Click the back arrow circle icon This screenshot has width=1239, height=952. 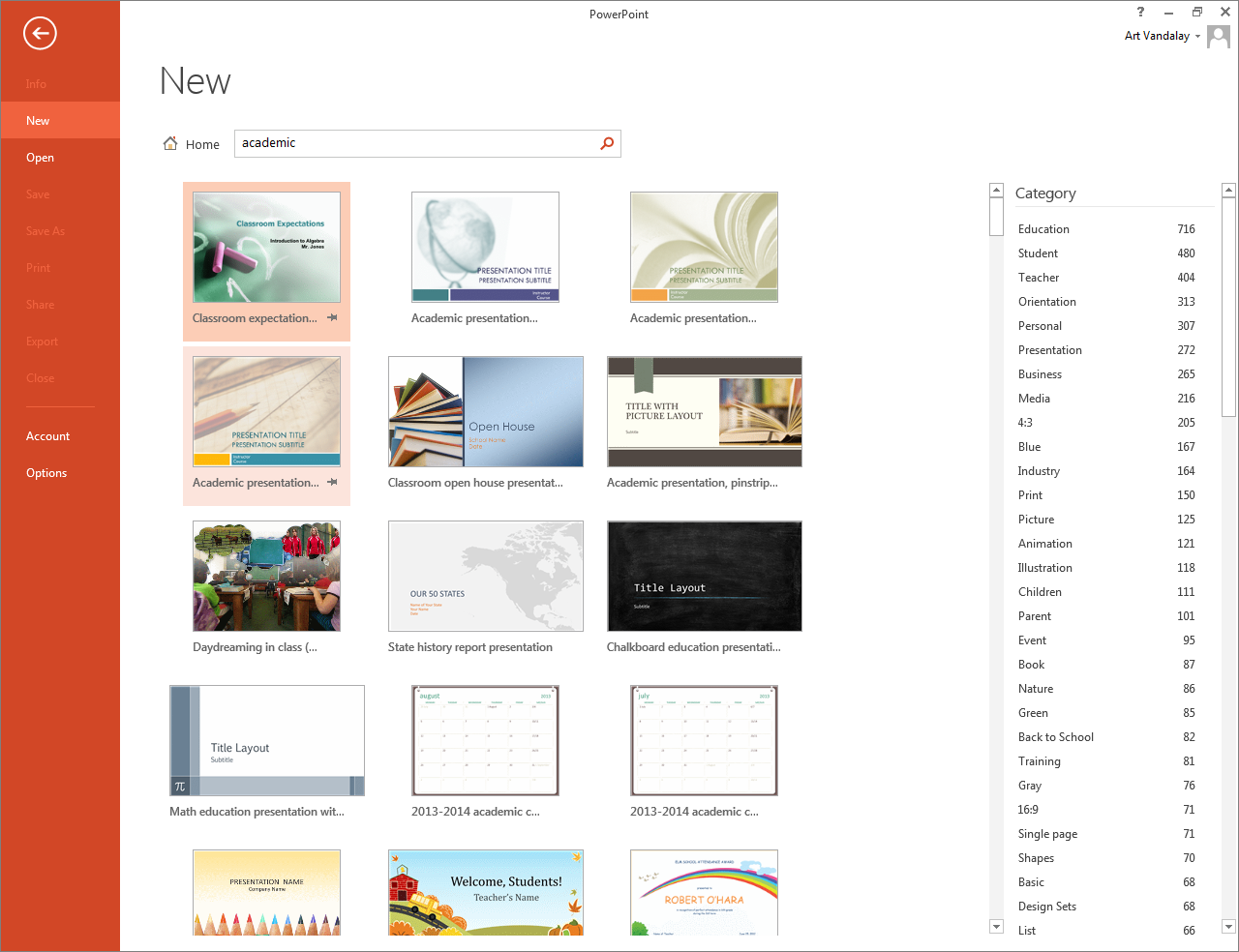[x=40, y=34]
